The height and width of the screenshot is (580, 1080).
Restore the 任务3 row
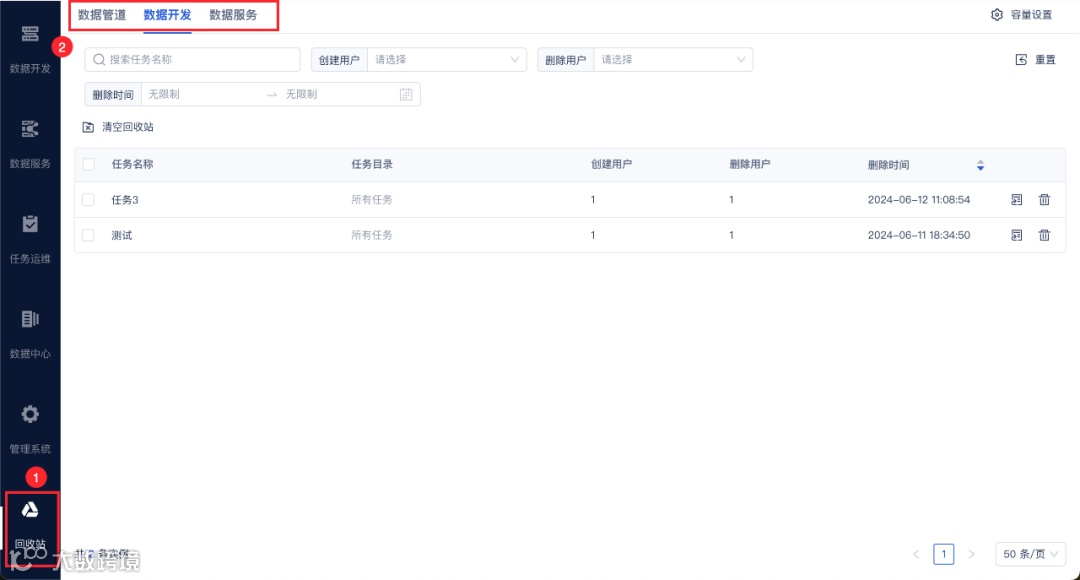tap(1017, 200)
